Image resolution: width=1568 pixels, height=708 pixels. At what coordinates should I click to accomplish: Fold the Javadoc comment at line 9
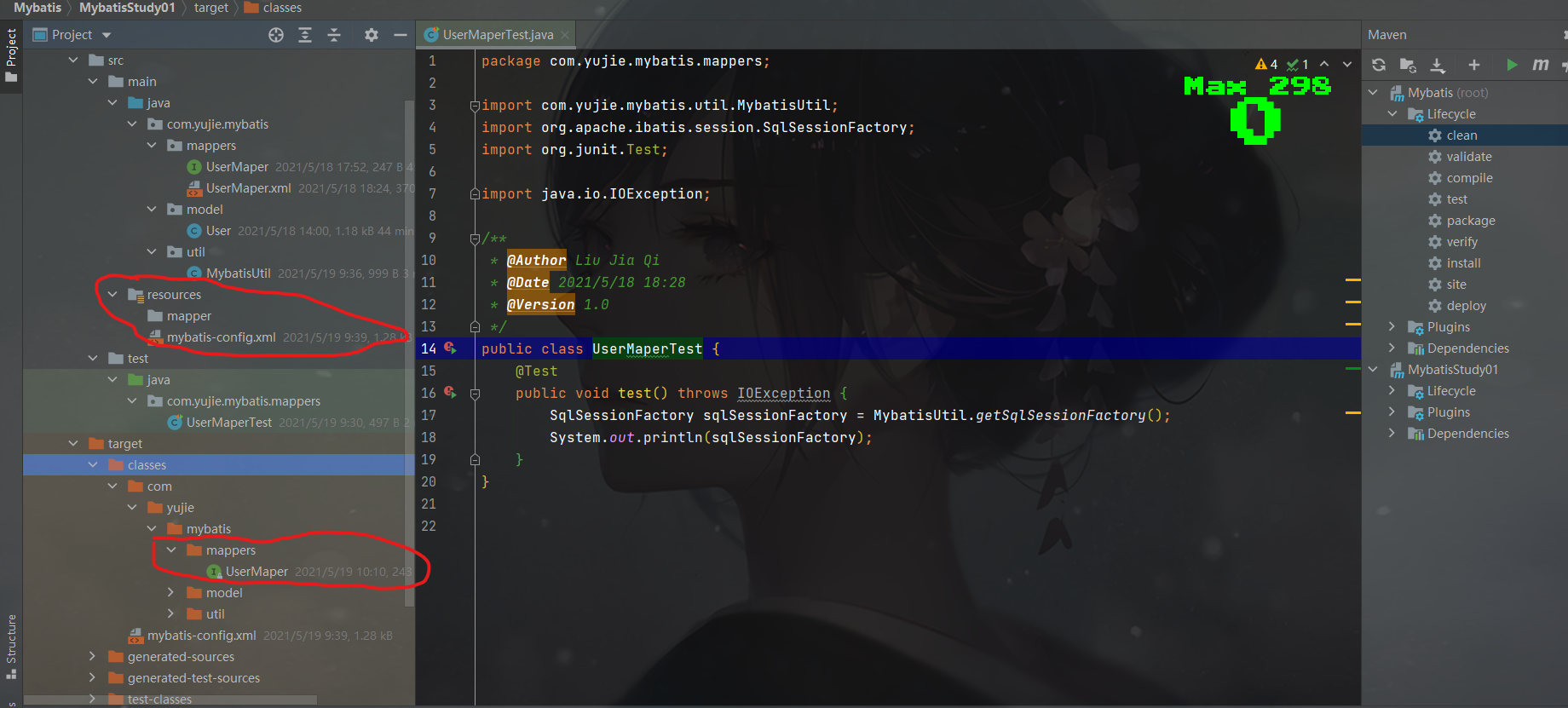475,239
